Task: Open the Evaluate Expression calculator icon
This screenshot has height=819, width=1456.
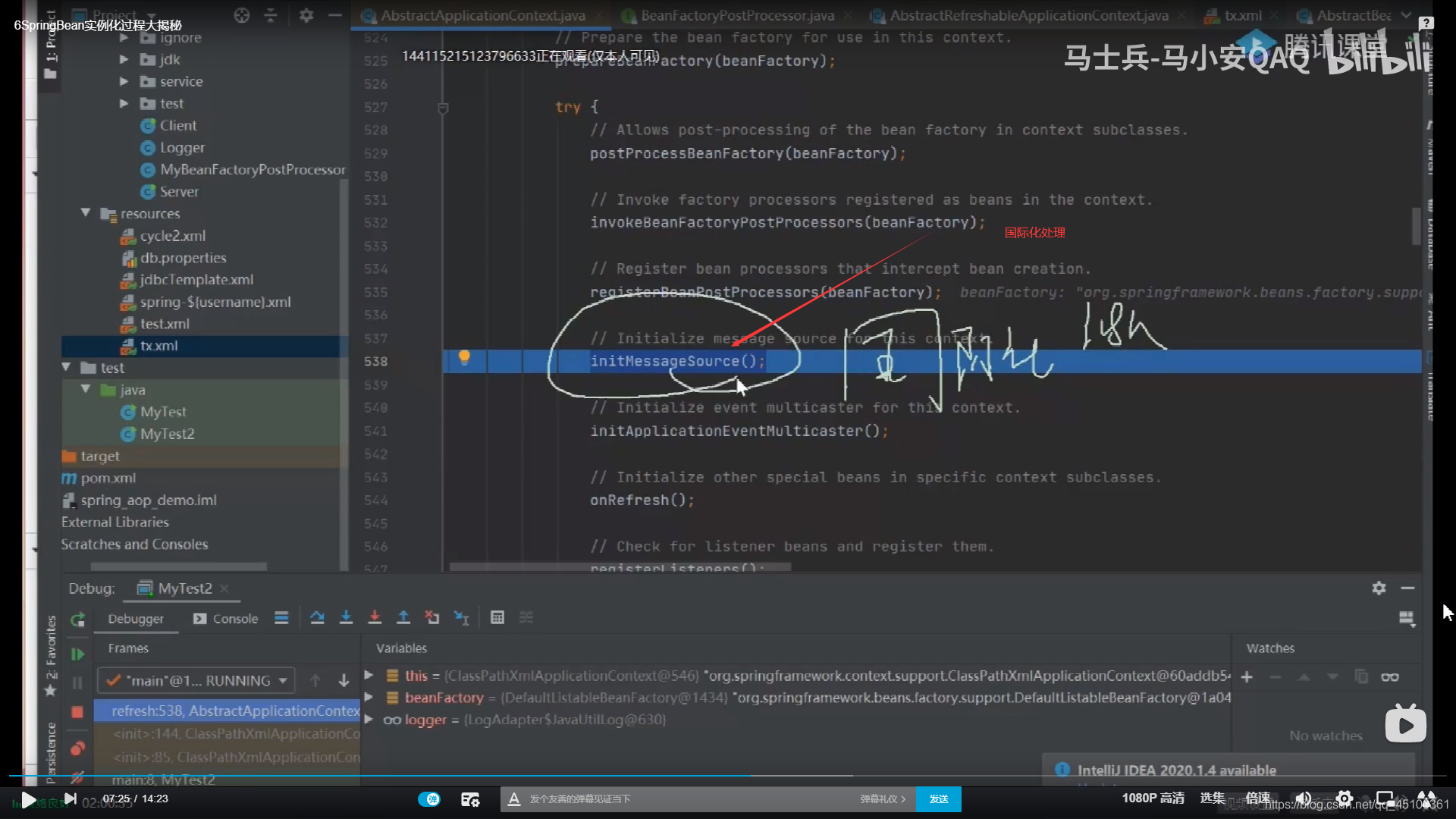Action: (497, 618)
